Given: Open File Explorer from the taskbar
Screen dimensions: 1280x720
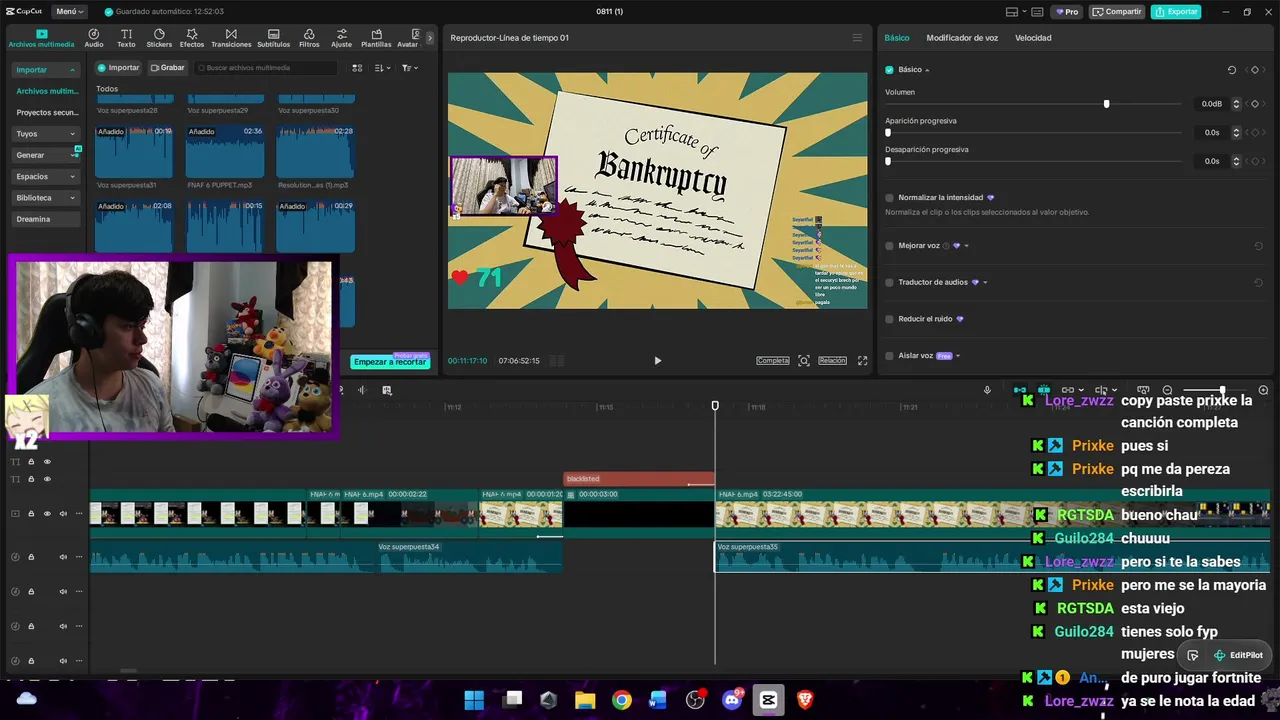Looking at the screenshot, I should 585,700.
